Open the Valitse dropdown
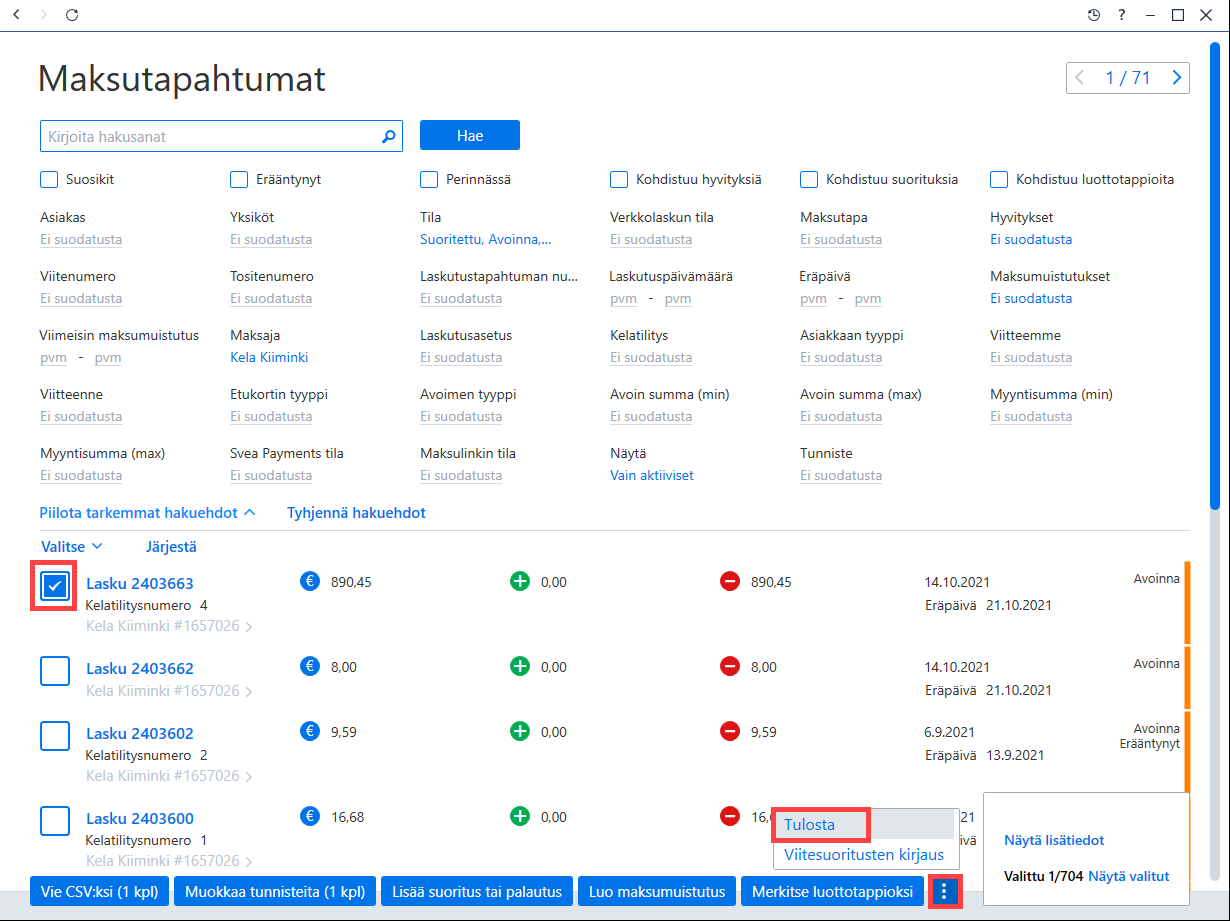The width and height of the screenshot is (1230, 921). [72, 546]
